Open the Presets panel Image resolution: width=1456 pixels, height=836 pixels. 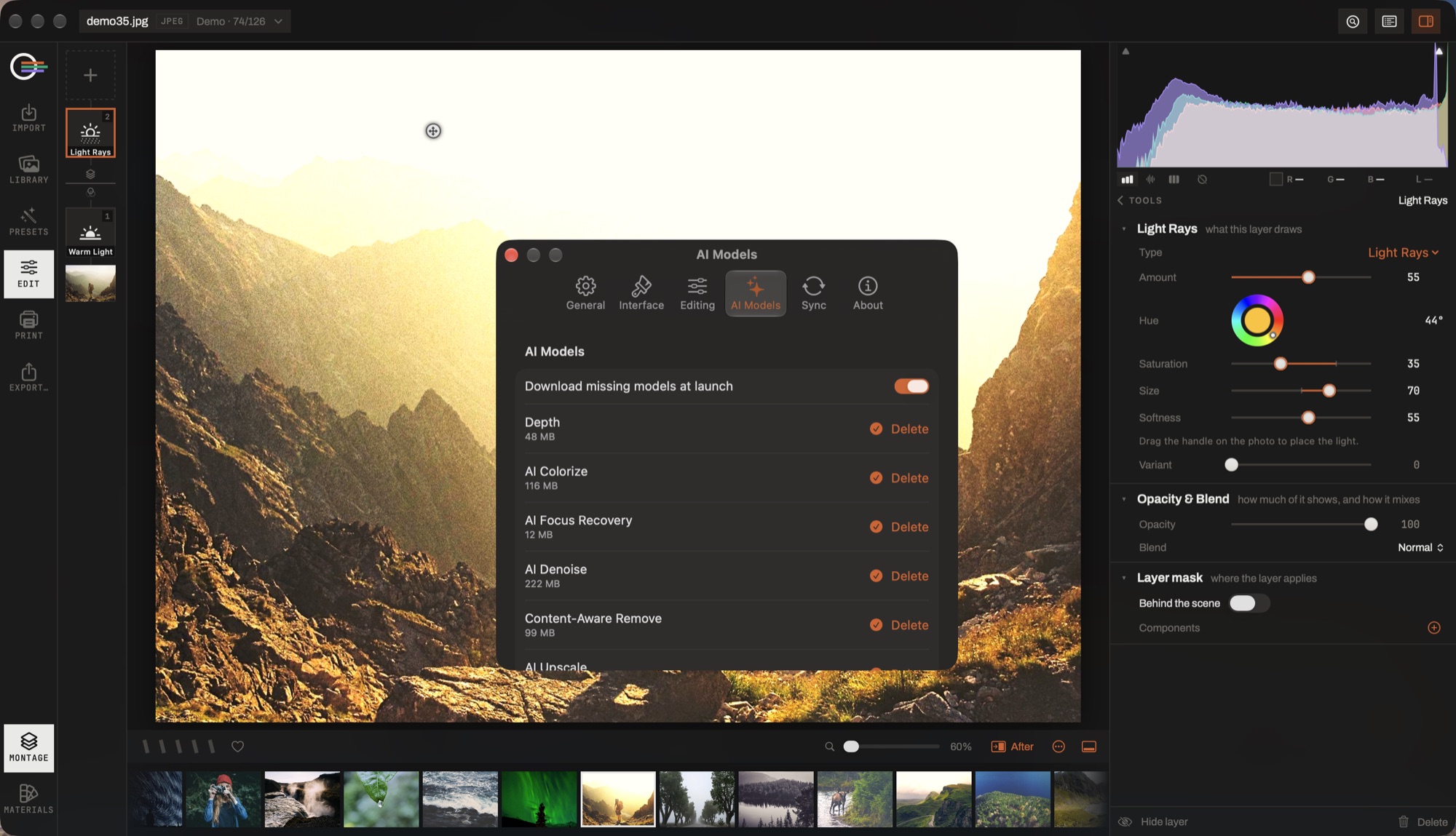[28, 221]
